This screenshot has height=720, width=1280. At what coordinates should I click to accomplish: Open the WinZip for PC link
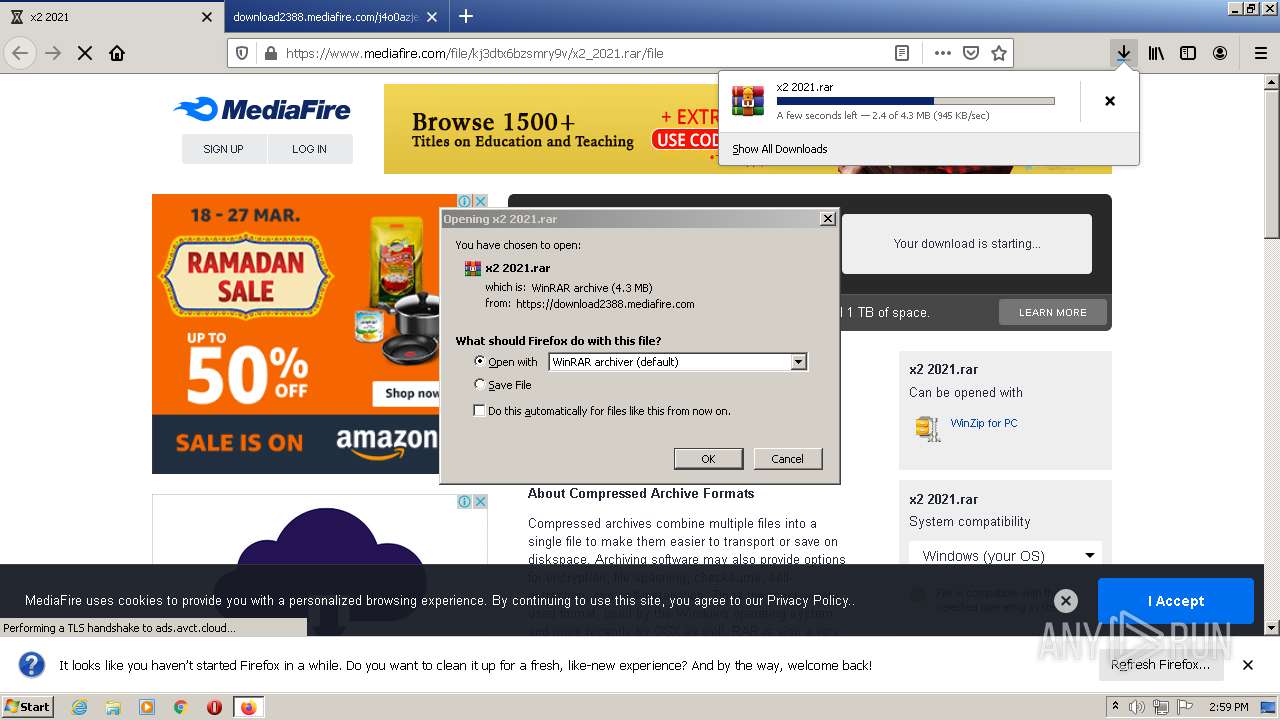984,423
